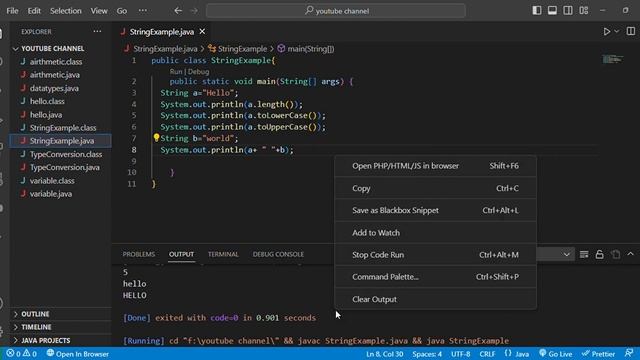Toggle output scroll lock icon
640x360 pixels.
(599, 254)
